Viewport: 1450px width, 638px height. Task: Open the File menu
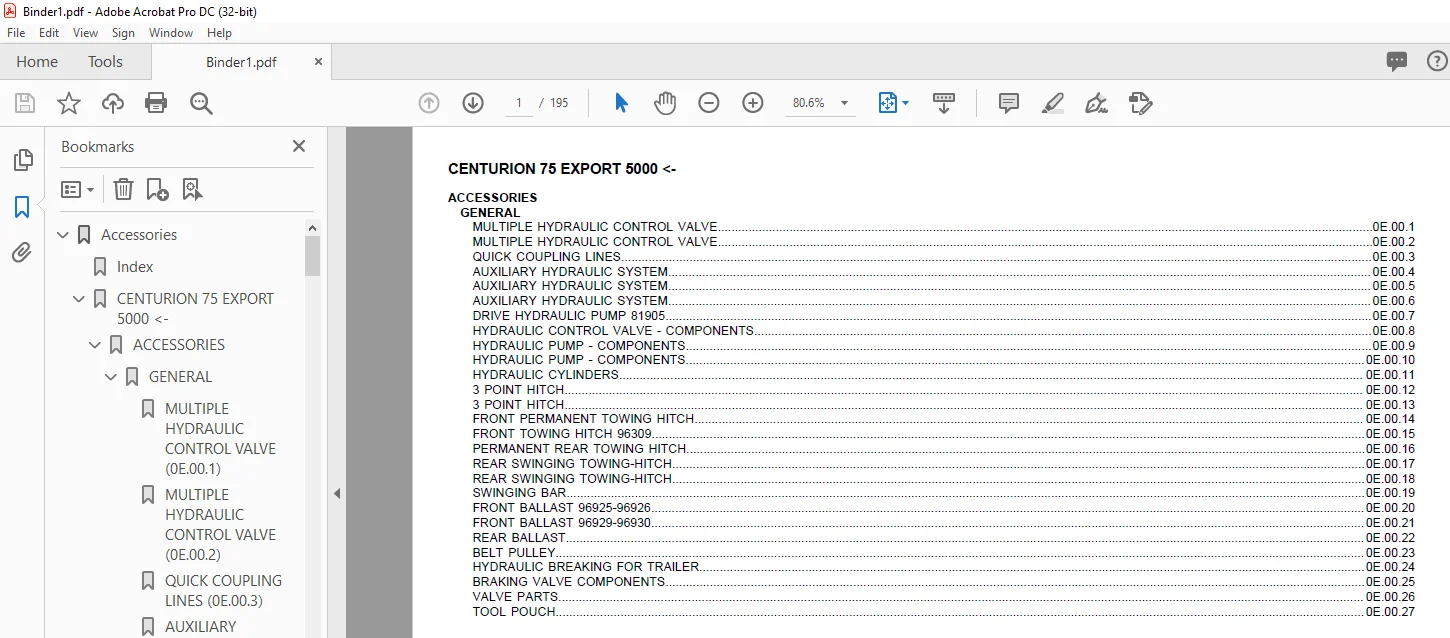16,33
